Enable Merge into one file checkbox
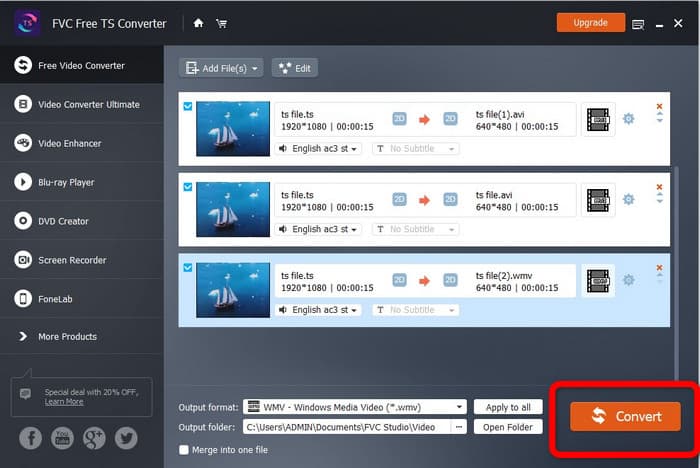Viewport: 700px width, 468px height. [x=183, y=450]
